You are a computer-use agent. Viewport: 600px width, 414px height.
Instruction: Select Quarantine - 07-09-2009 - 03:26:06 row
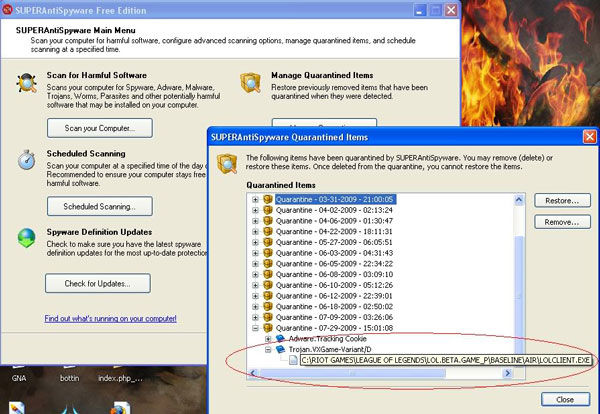coord(334,317)
